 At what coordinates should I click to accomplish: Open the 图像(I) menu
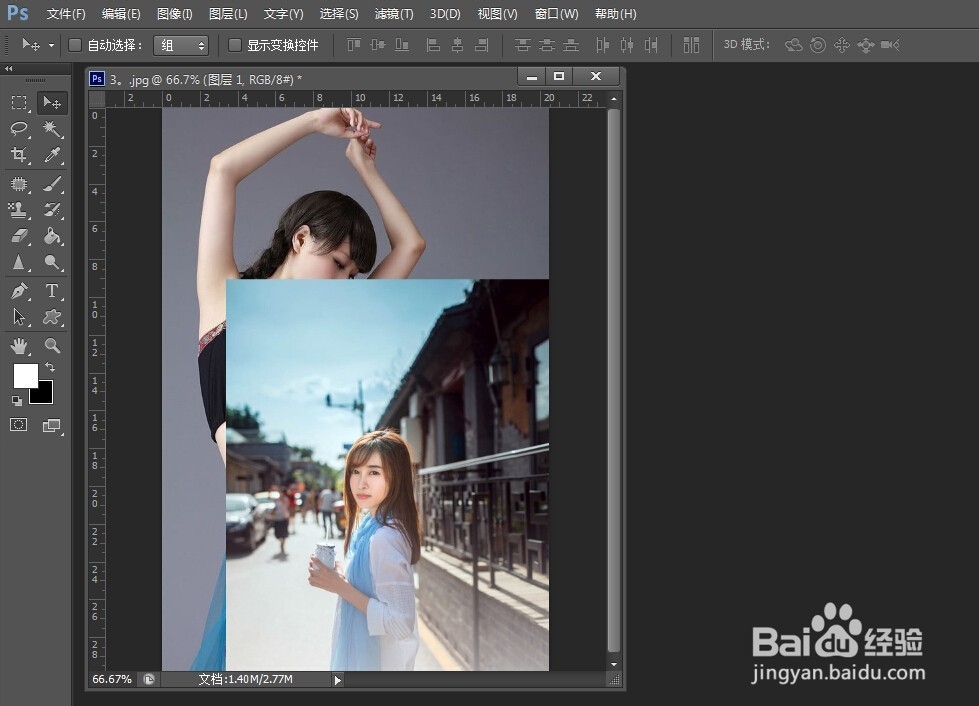[175, 14]
